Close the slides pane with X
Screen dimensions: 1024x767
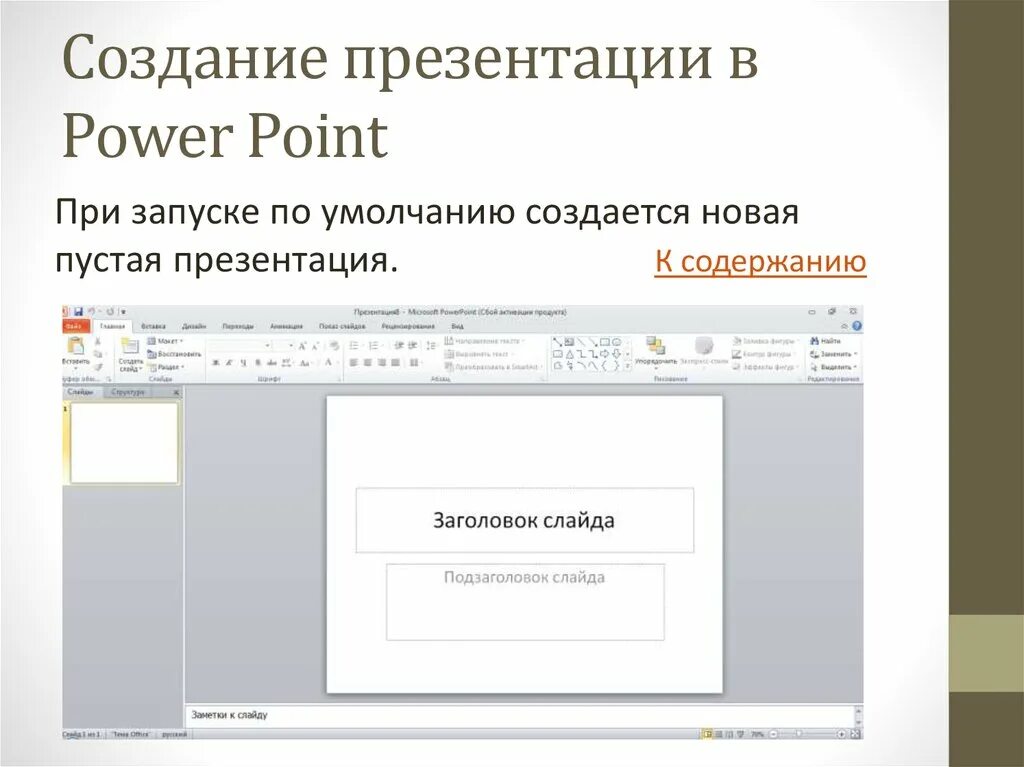(x=176, y=393)
